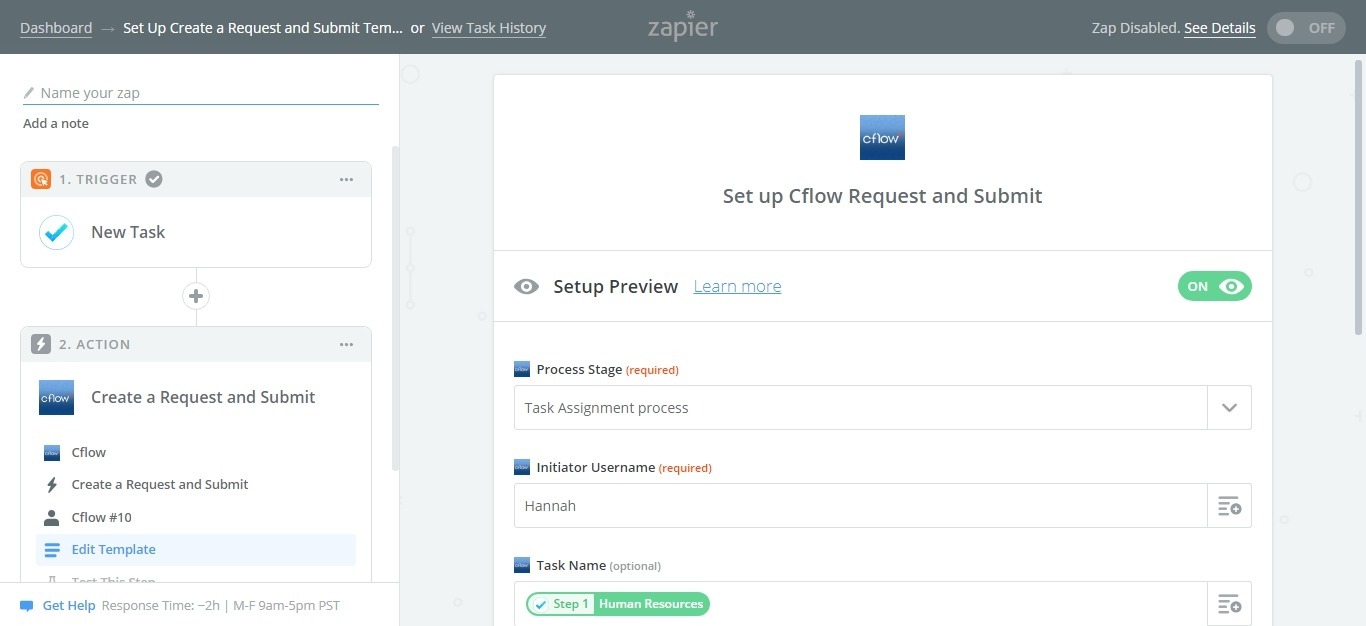Click the action step lightning bolt icon

tap(41, 344)
